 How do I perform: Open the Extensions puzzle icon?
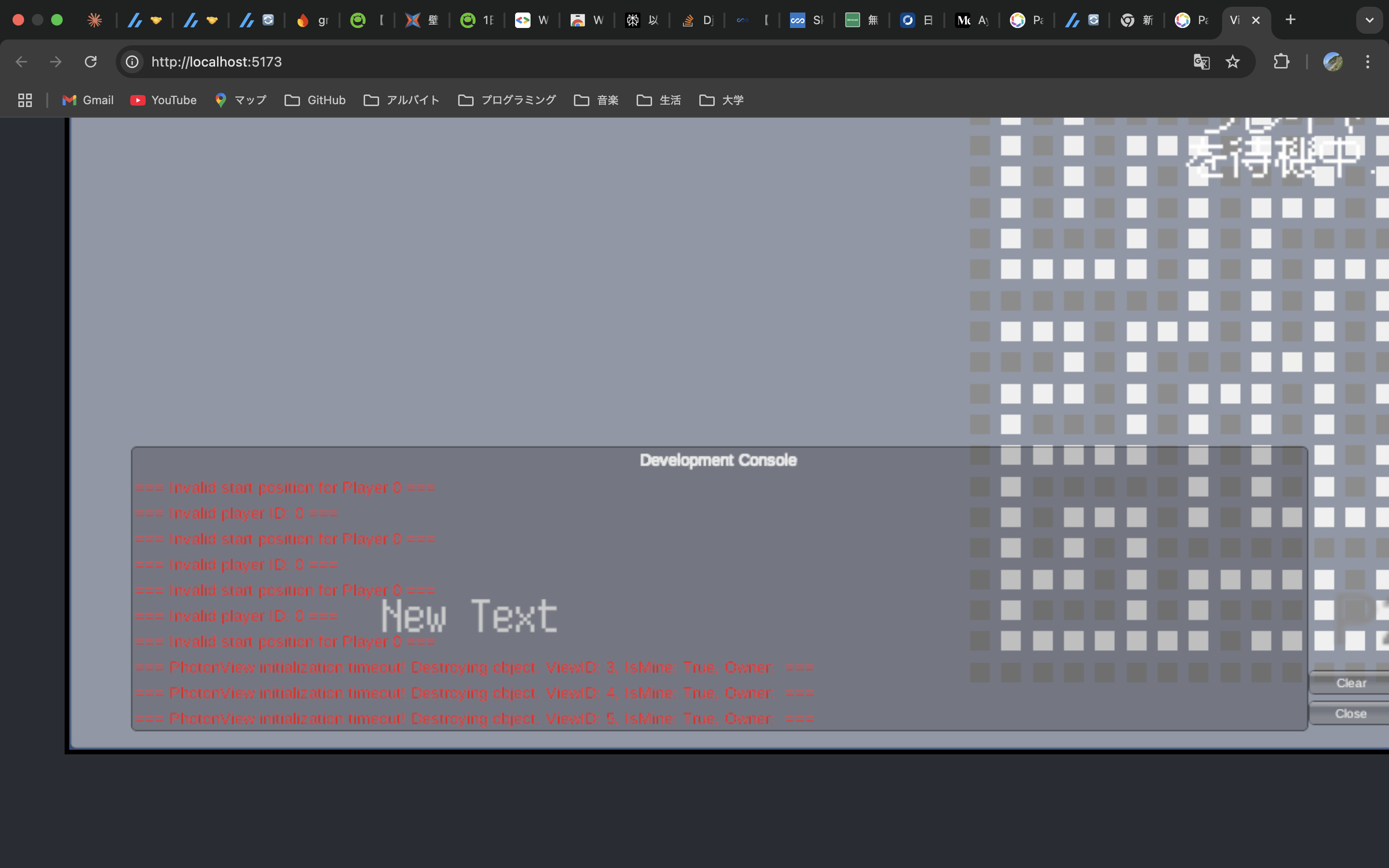(1281, 61)
